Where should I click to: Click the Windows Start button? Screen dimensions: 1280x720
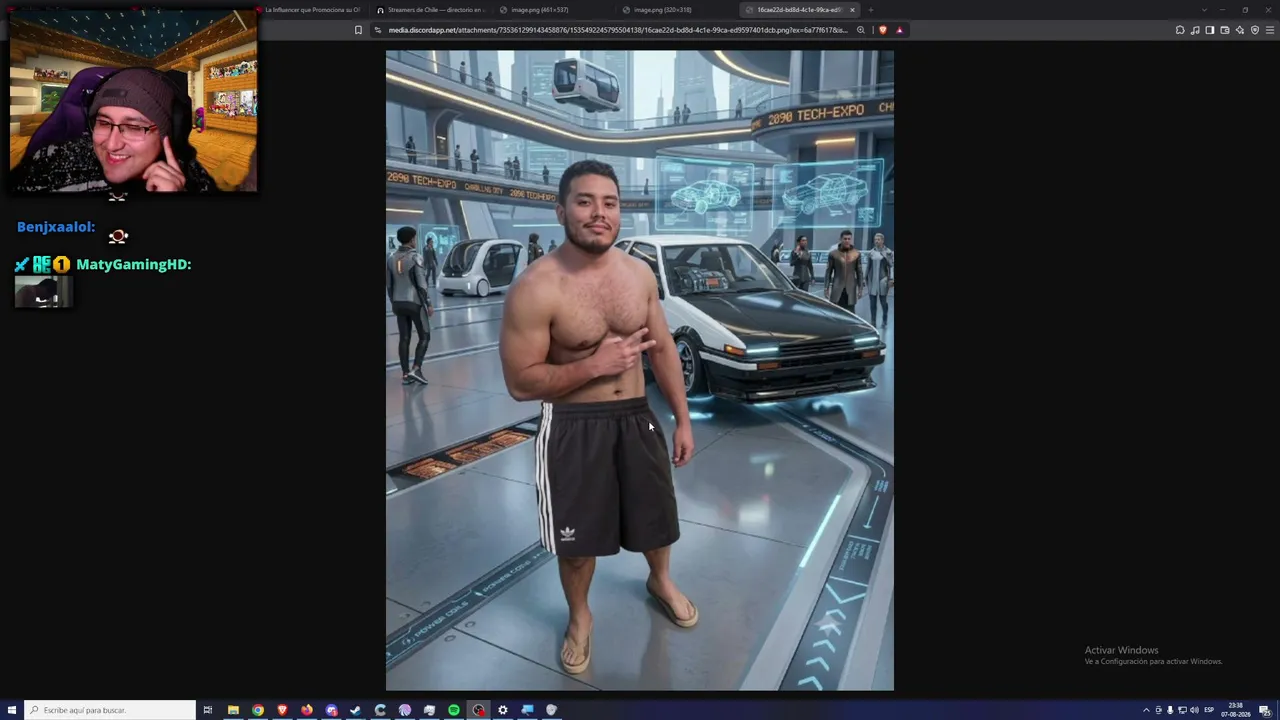tap(12, 710)
